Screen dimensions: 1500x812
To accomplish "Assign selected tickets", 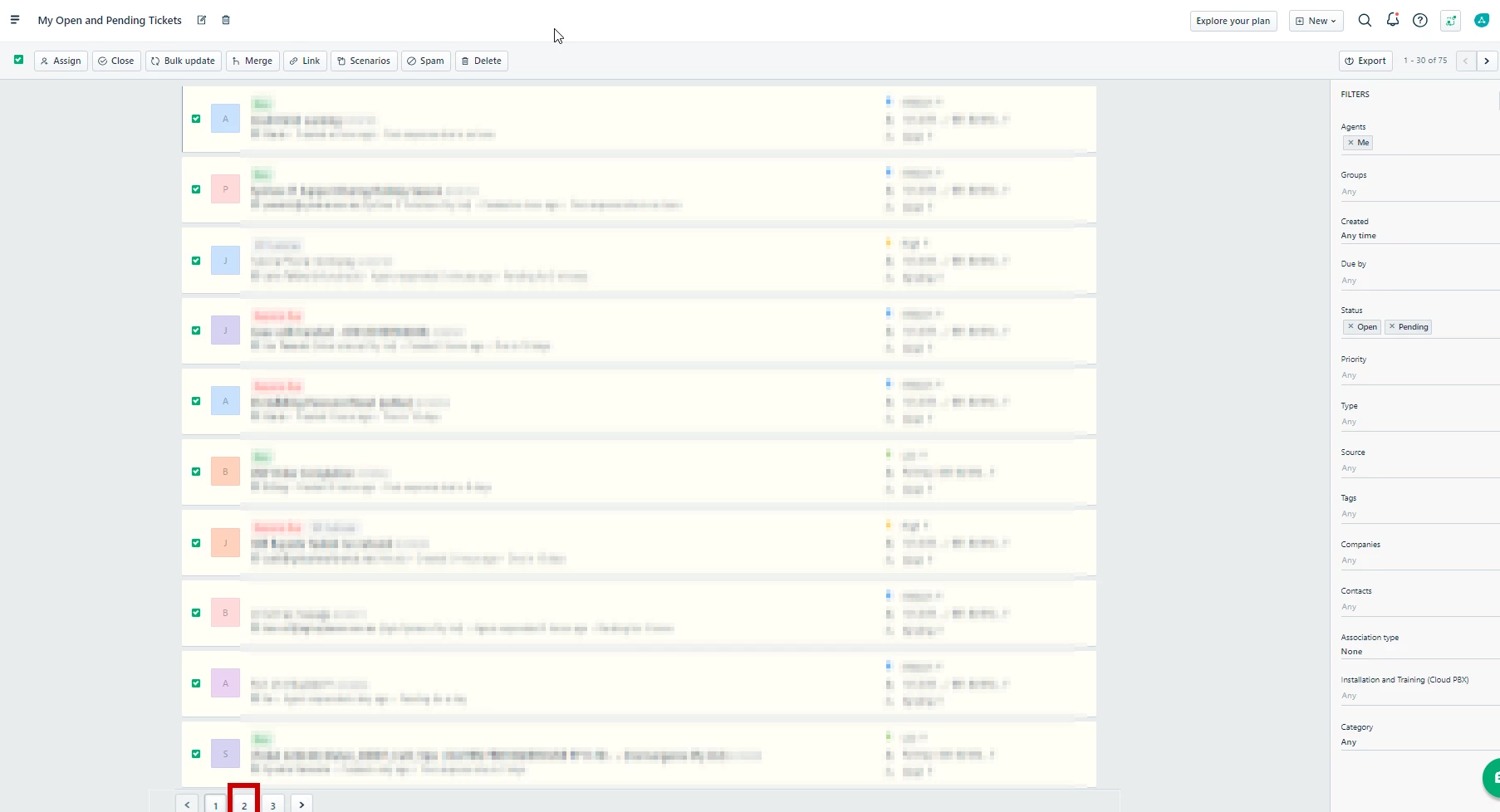I will point(61,61).
